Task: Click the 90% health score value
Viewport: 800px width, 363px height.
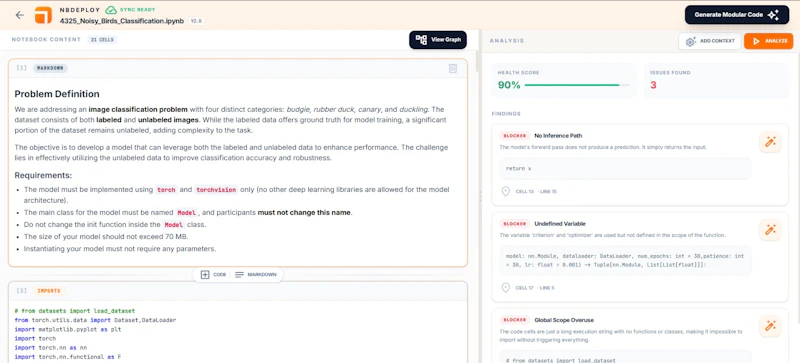Action: point(509,85)
